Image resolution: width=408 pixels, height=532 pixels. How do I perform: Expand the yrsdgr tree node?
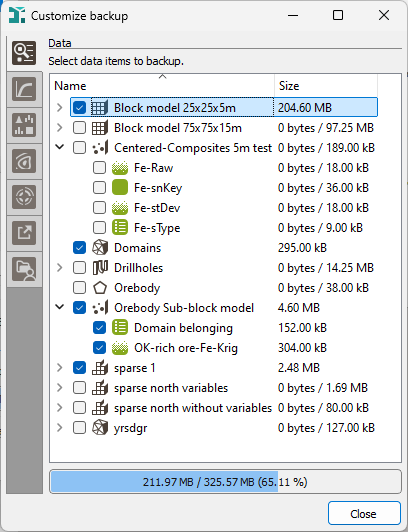tap(60, 428)
